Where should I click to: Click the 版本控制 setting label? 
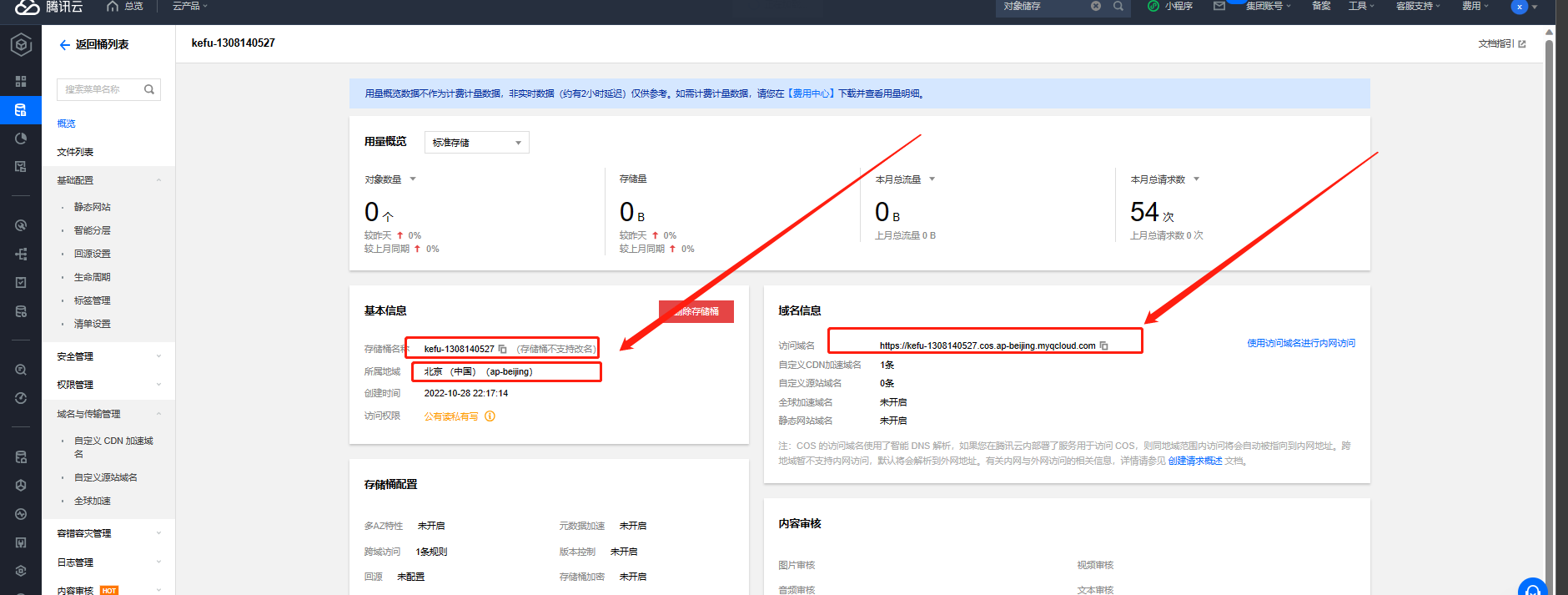[577, 552]
